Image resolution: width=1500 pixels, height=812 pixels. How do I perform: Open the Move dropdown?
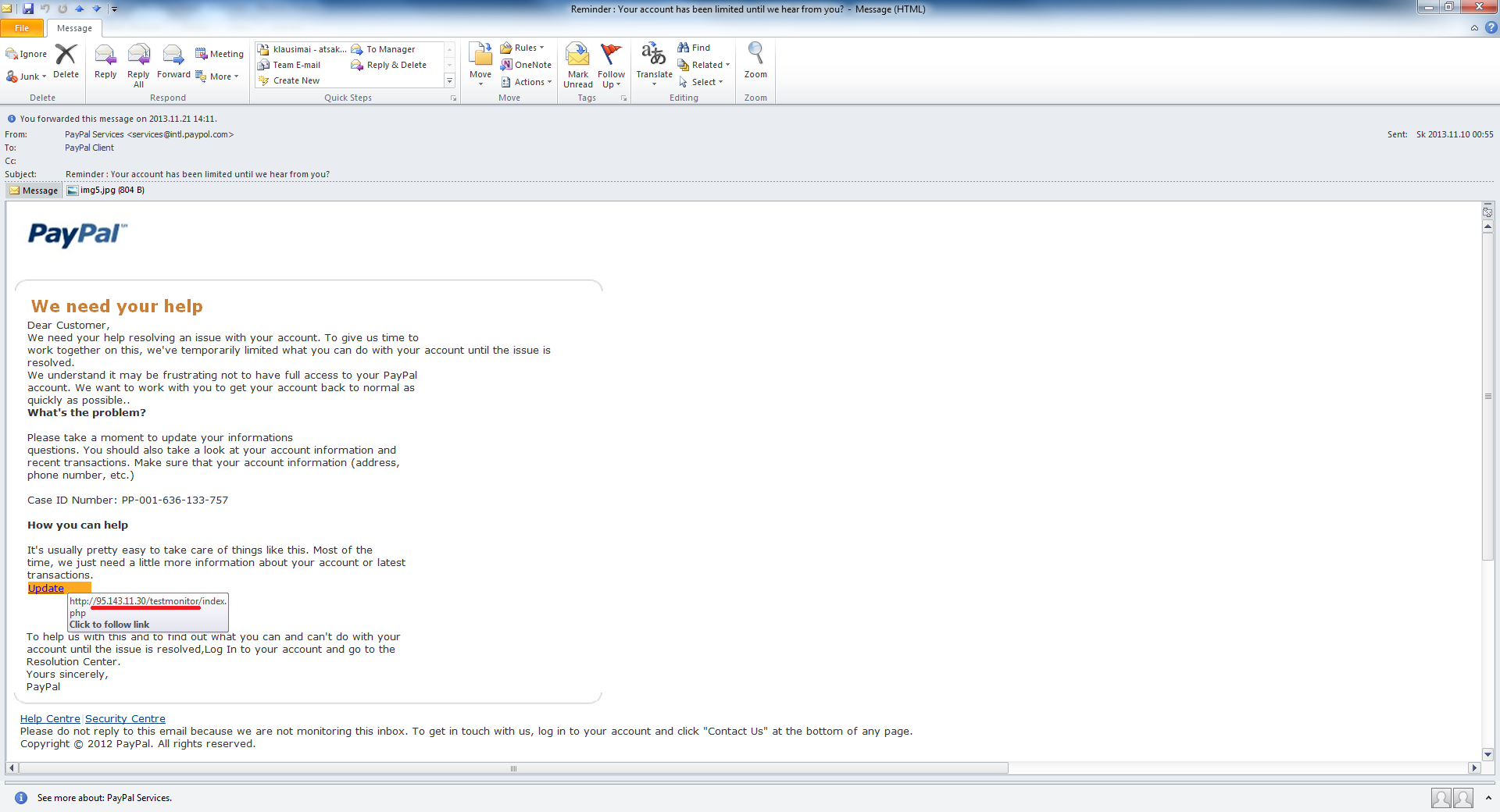(480, 65)
